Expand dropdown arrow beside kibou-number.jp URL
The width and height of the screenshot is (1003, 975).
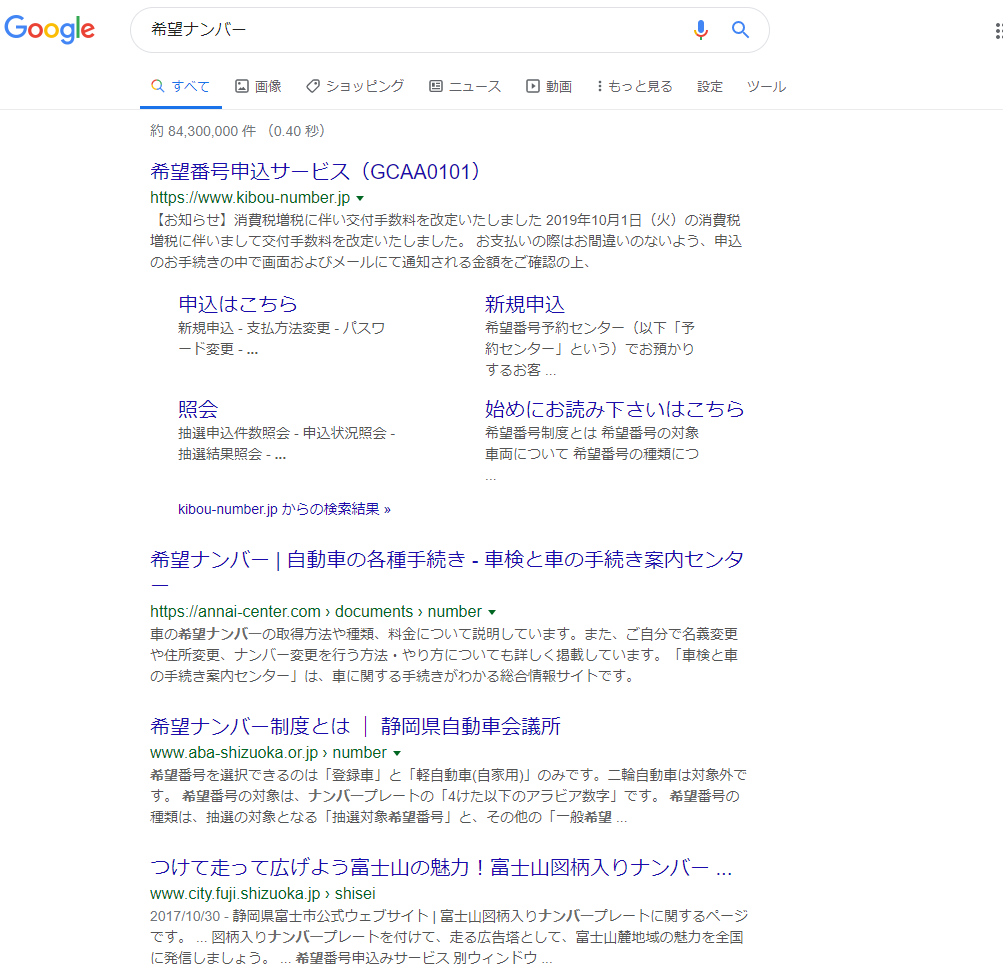[360, 198]
